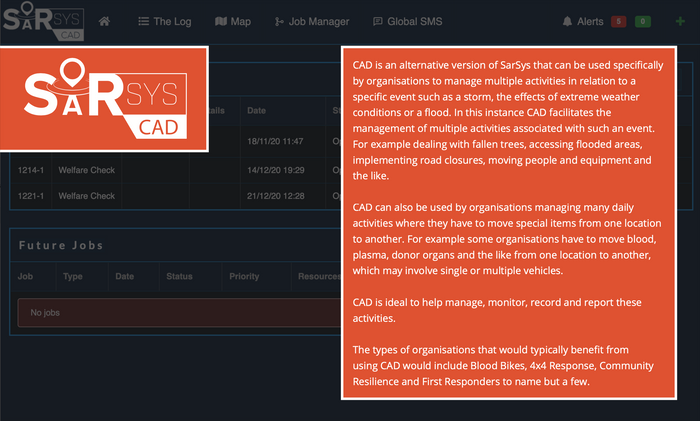Click the orange CAD description panel

(509, 223)
